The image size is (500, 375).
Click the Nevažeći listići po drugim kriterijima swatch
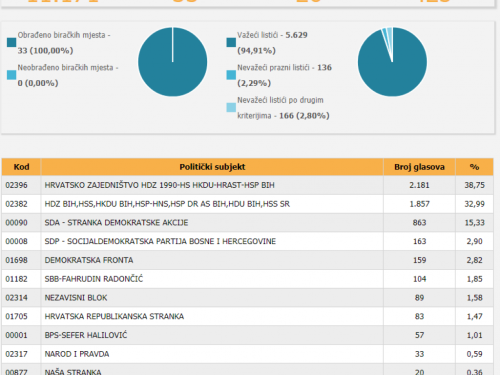(231, 108)
